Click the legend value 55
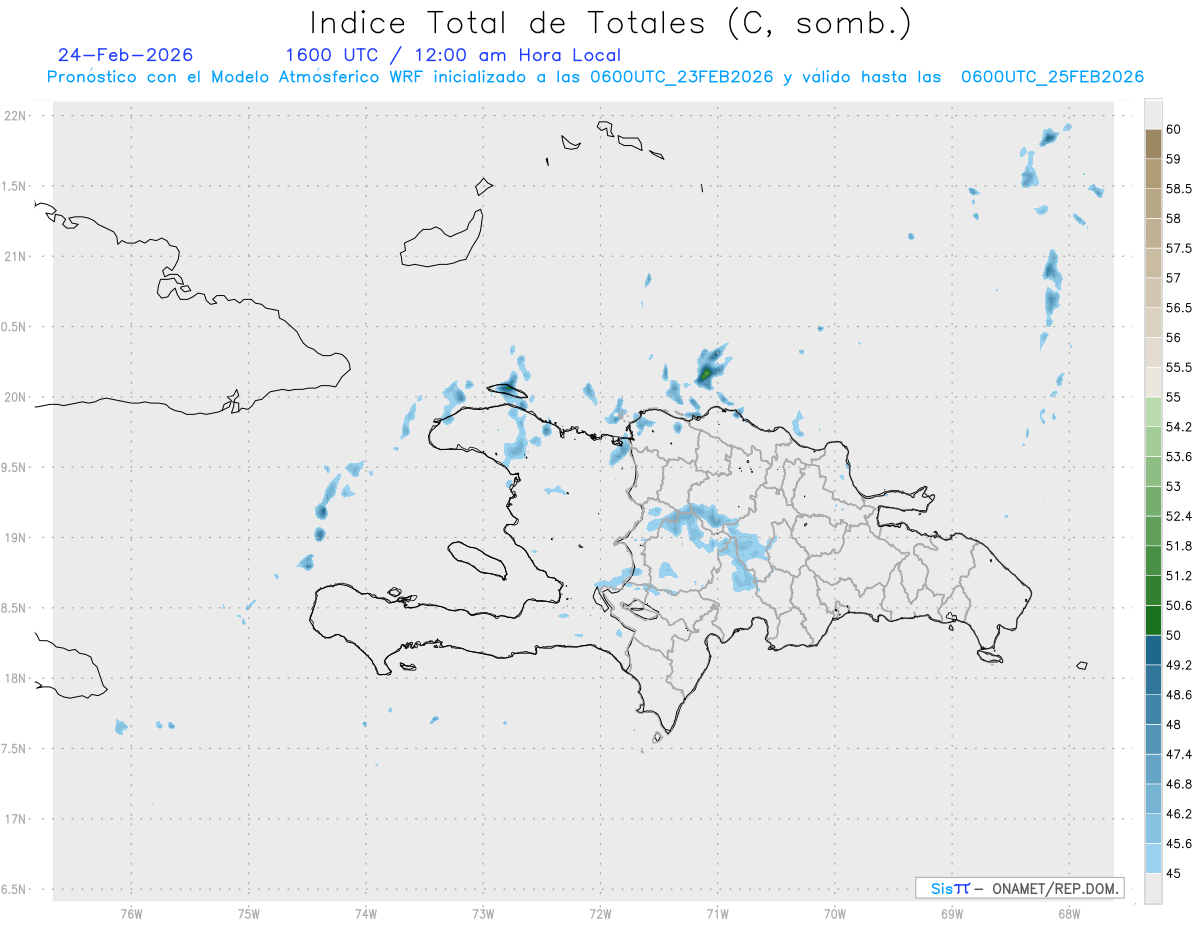 (x=1174, y=397)
